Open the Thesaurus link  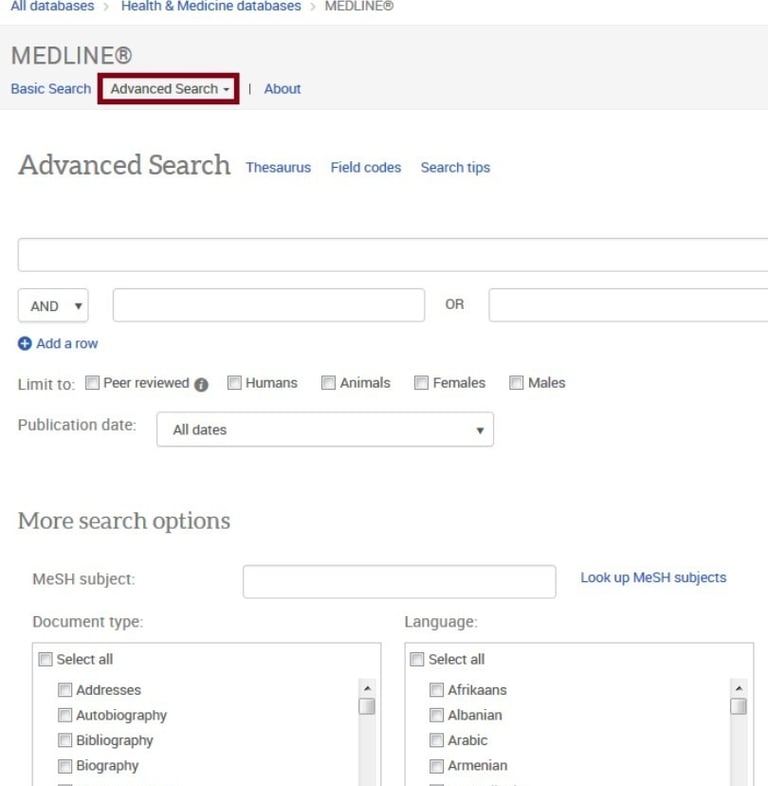coord(278,167)
